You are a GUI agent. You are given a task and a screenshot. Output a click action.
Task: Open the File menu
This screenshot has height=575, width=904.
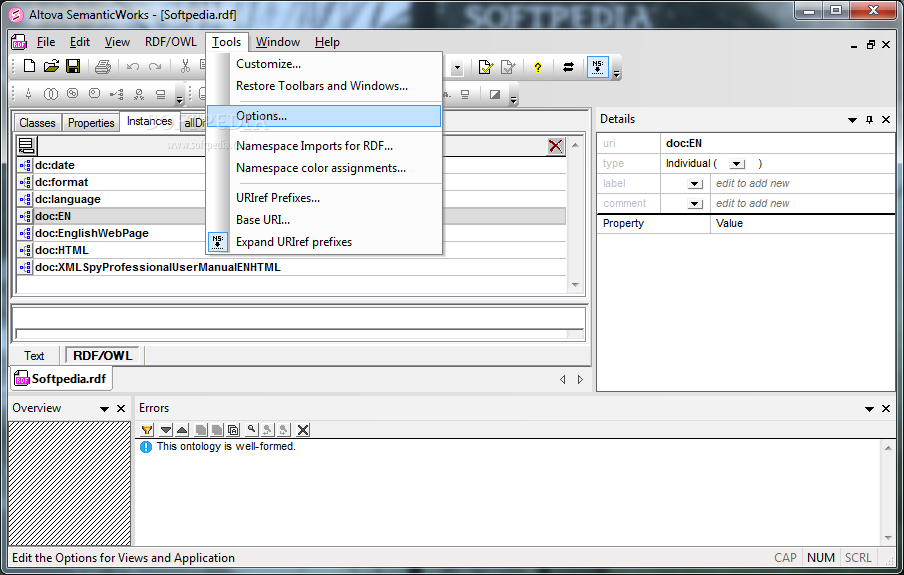point(46,42)
